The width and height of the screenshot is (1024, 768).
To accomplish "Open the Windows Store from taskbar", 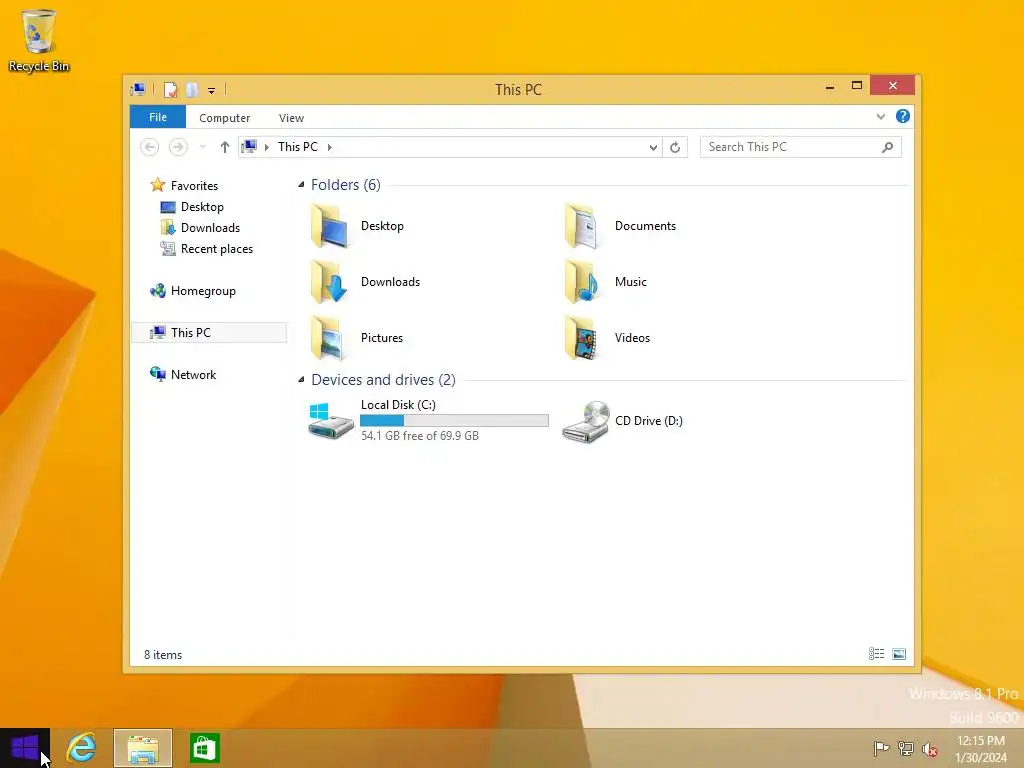I will pos(204,748).
